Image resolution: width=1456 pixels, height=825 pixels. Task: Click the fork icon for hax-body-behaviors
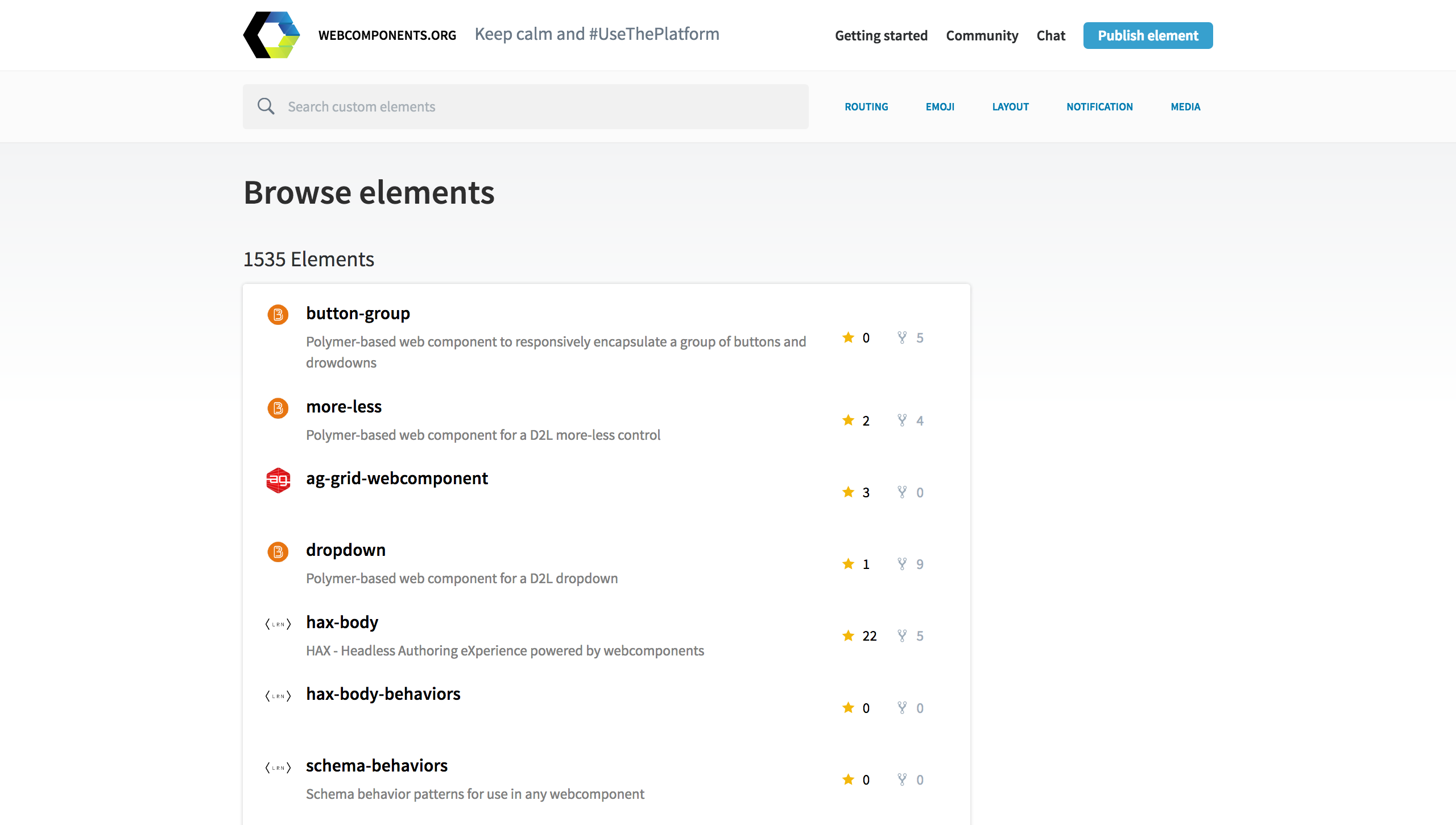[x=902, y=708]
